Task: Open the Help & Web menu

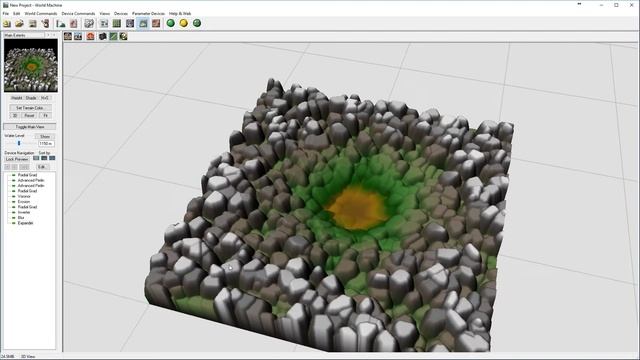Action: 180,13
